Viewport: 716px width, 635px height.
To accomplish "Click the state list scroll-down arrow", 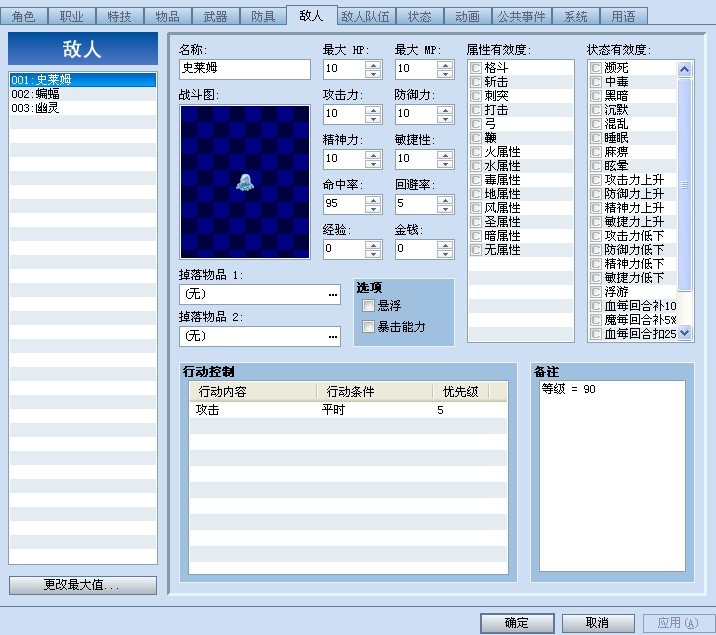I will point(684,332).
